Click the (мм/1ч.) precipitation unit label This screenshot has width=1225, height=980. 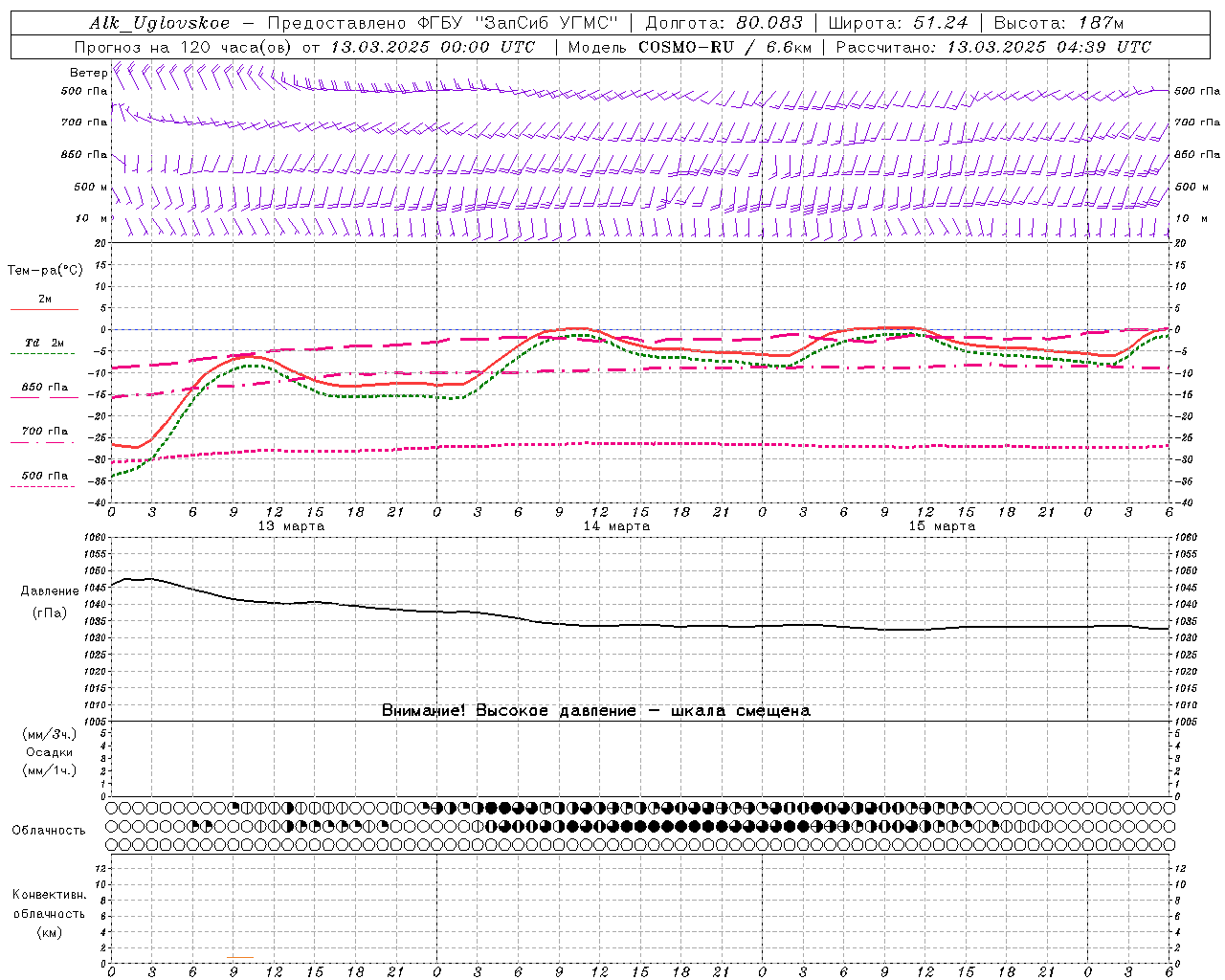(49, 770)
